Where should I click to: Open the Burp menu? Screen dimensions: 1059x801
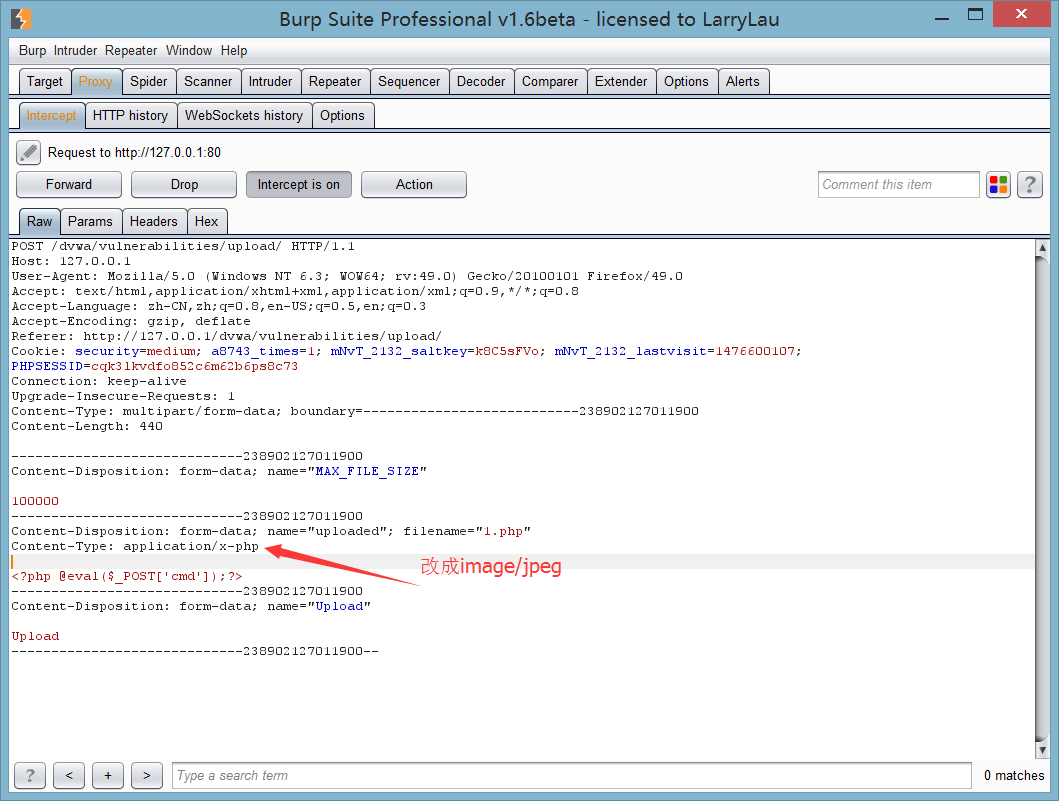point(32,51)
